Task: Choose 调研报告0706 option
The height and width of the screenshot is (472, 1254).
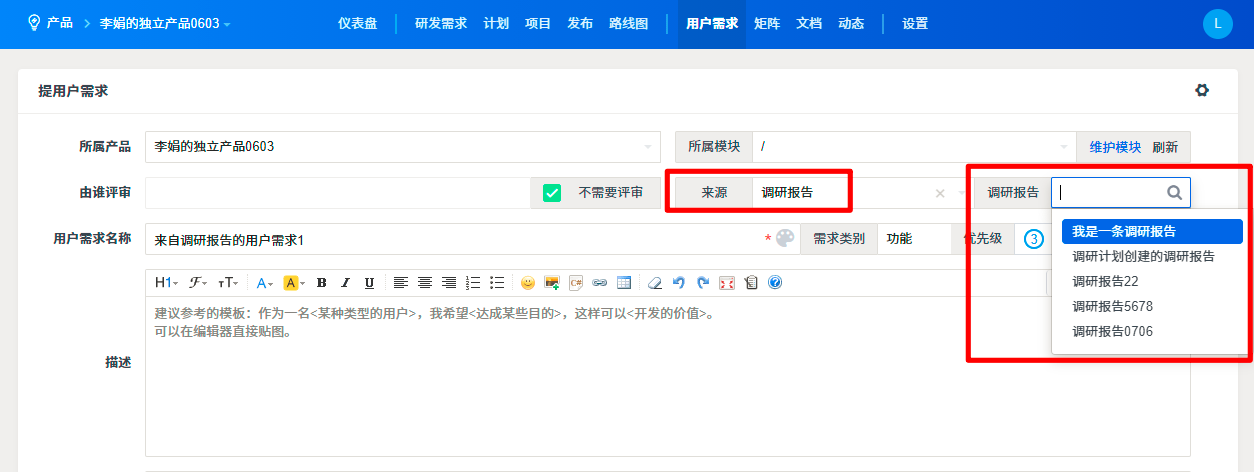Action: click(1152, 331)
